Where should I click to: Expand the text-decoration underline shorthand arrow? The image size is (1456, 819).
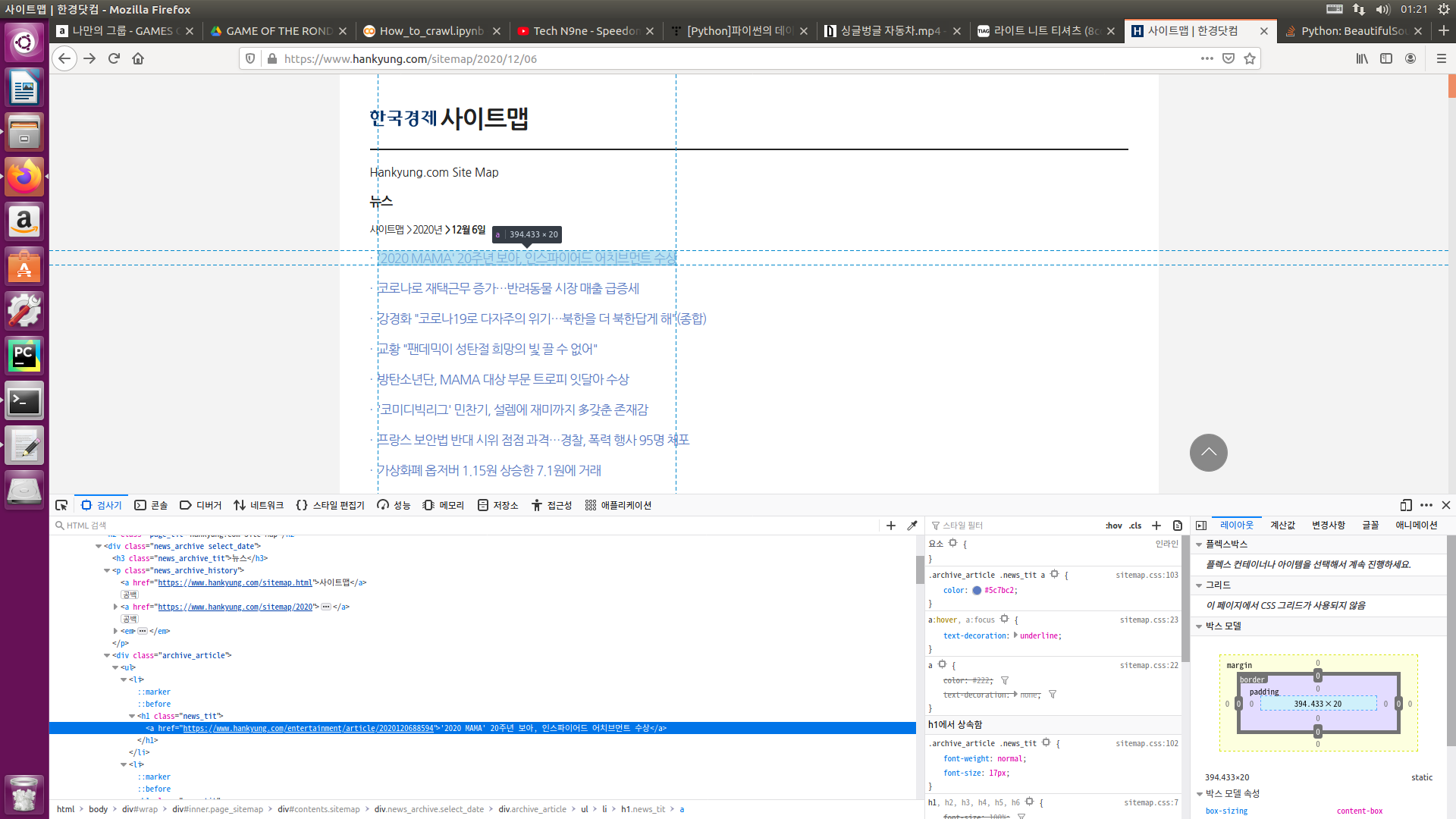[x=1015, y=635]
